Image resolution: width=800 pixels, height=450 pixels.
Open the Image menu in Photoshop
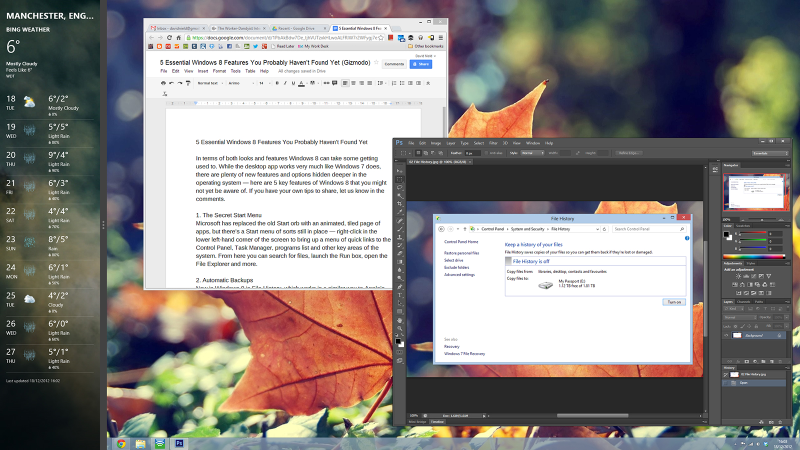pos(436,143)
